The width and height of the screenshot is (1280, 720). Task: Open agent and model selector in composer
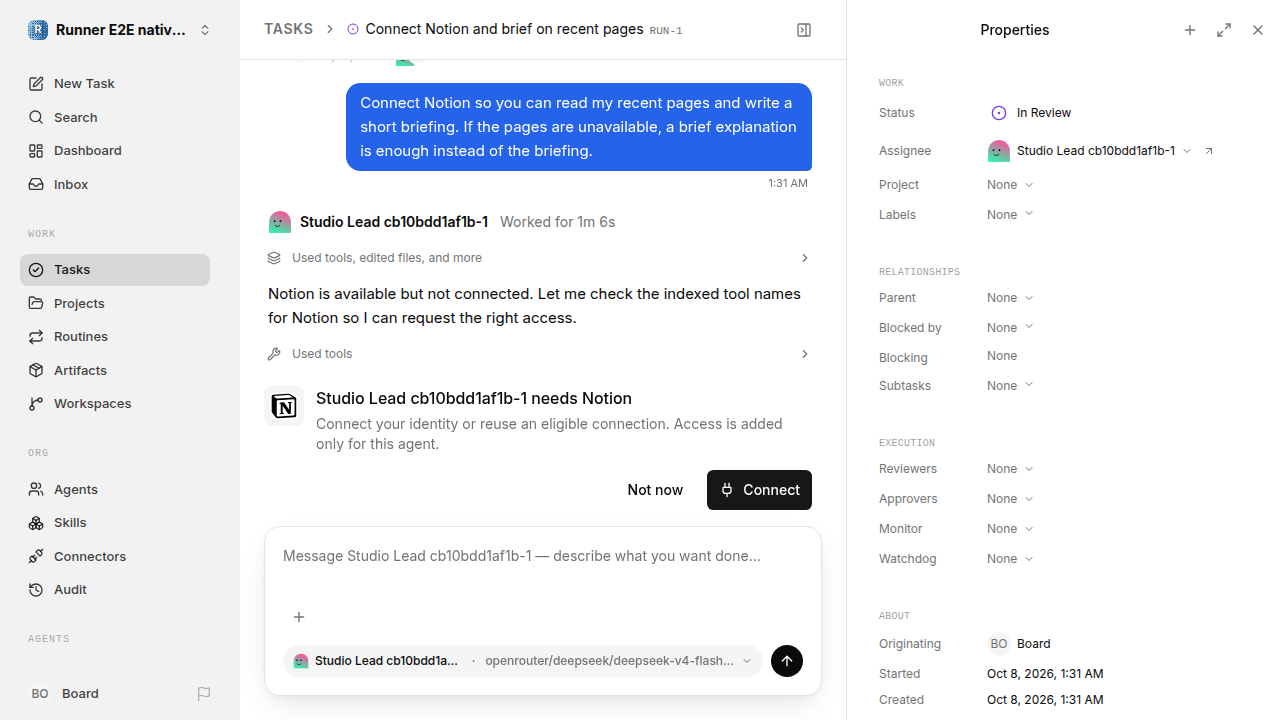523,661
